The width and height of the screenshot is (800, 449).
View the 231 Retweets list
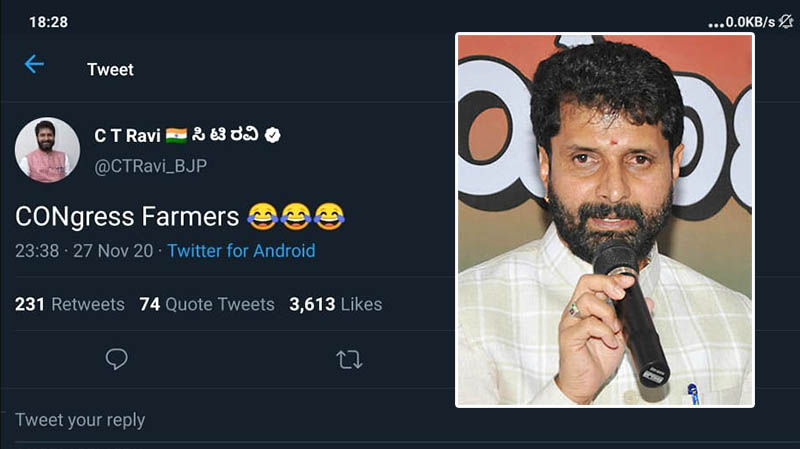click(70, 304)
